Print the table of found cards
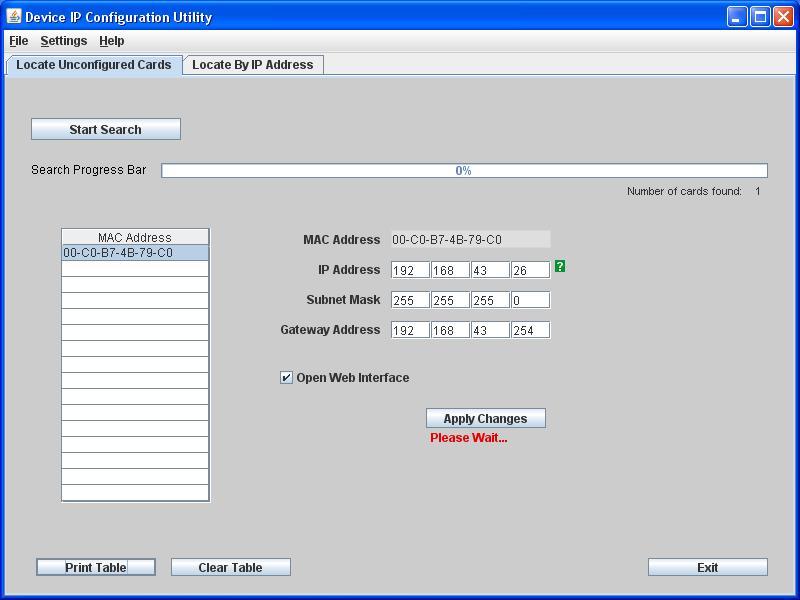 coord(96,566)
